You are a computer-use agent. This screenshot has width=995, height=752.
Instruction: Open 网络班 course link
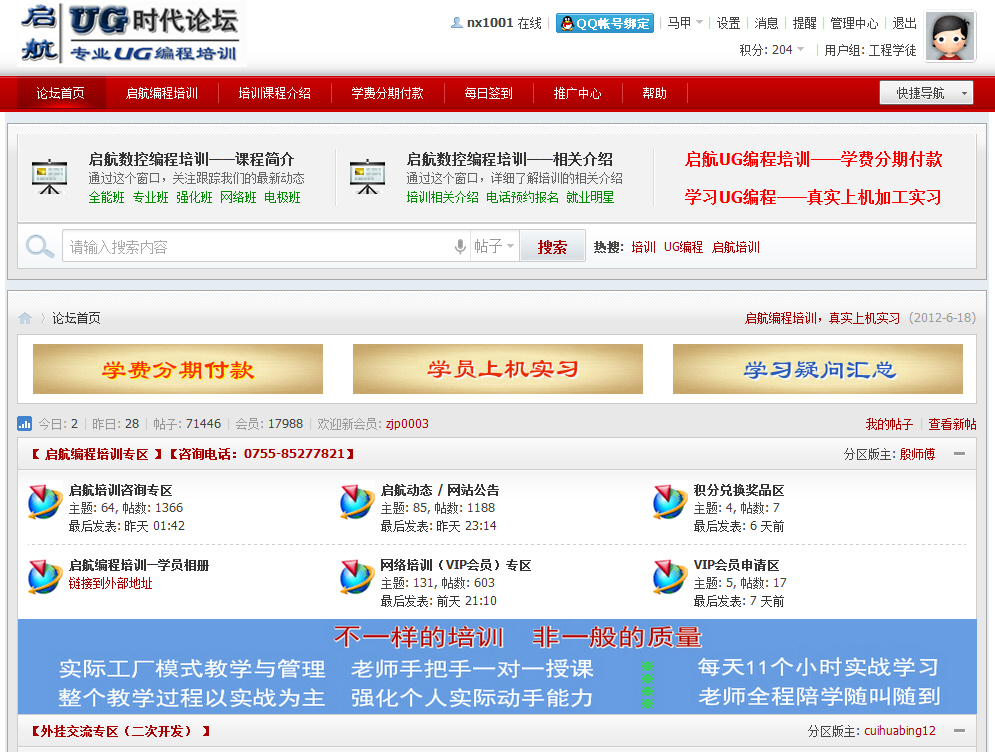(238, 197)
